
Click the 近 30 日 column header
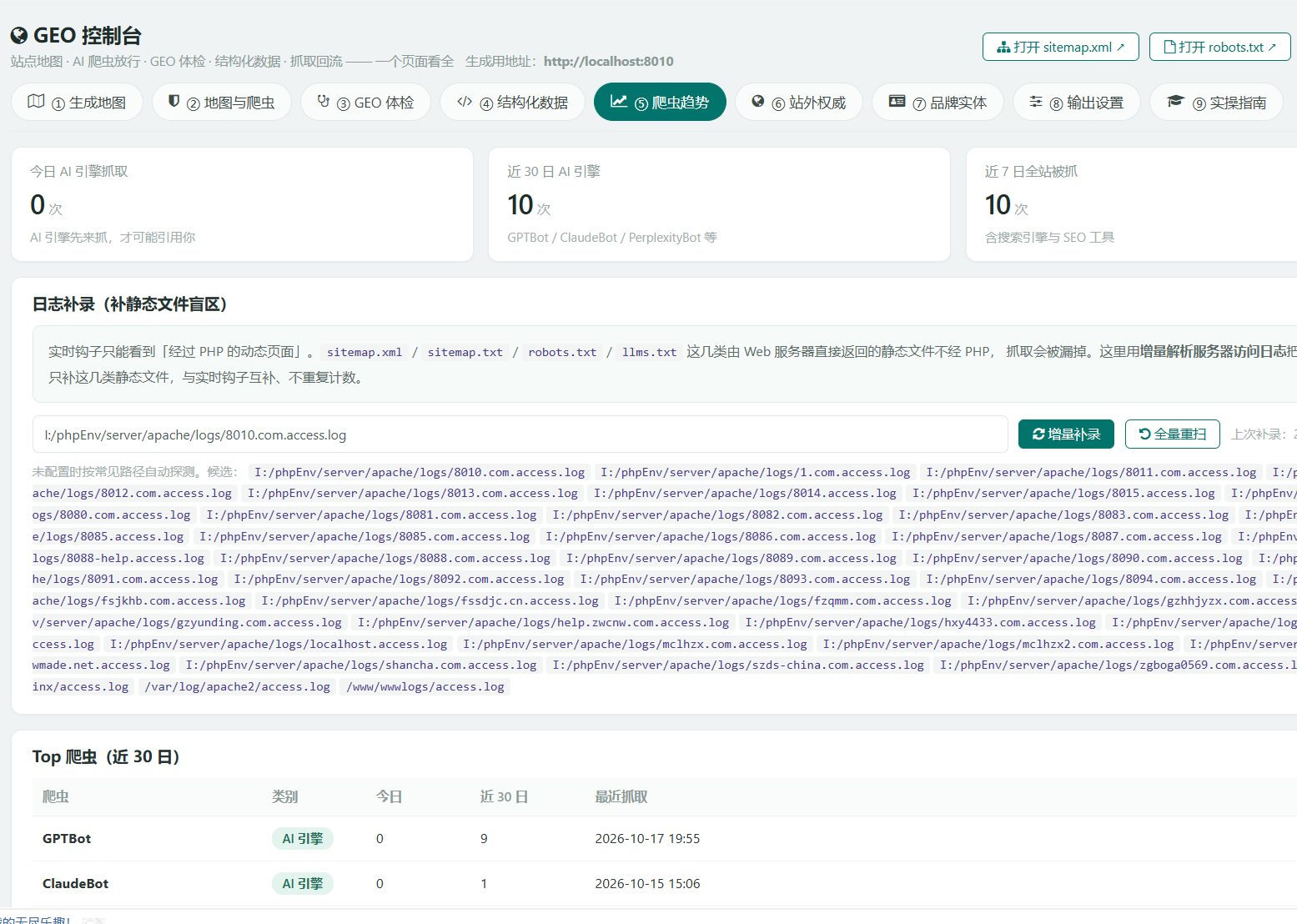(504, 797)
